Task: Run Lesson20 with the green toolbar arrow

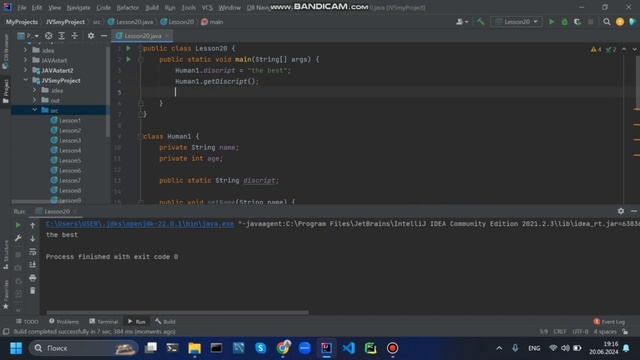Action: pyautogui.click(x=551, y=22)
